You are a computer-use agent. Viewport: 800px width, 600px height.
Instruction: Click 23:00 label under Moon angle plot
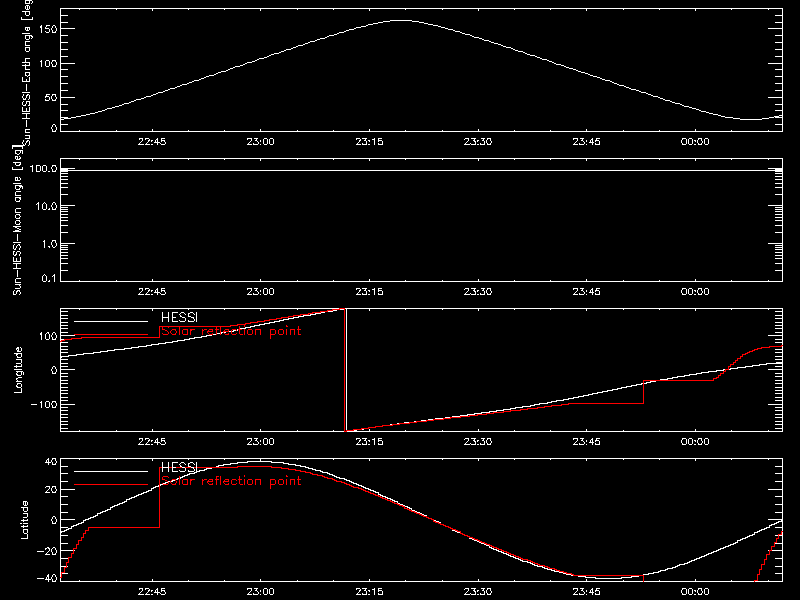click(x=261, y=292)
